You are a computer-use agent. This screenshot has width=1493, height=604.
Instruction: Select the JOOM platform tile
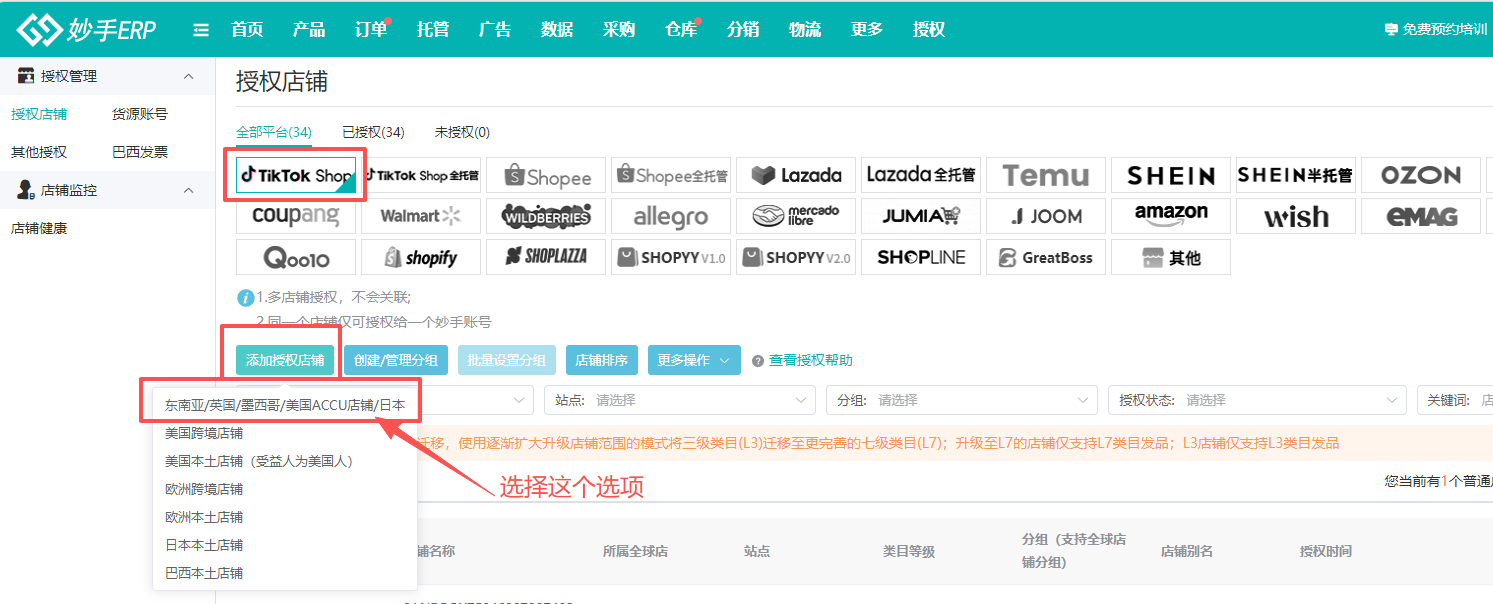coord(1046,216)
